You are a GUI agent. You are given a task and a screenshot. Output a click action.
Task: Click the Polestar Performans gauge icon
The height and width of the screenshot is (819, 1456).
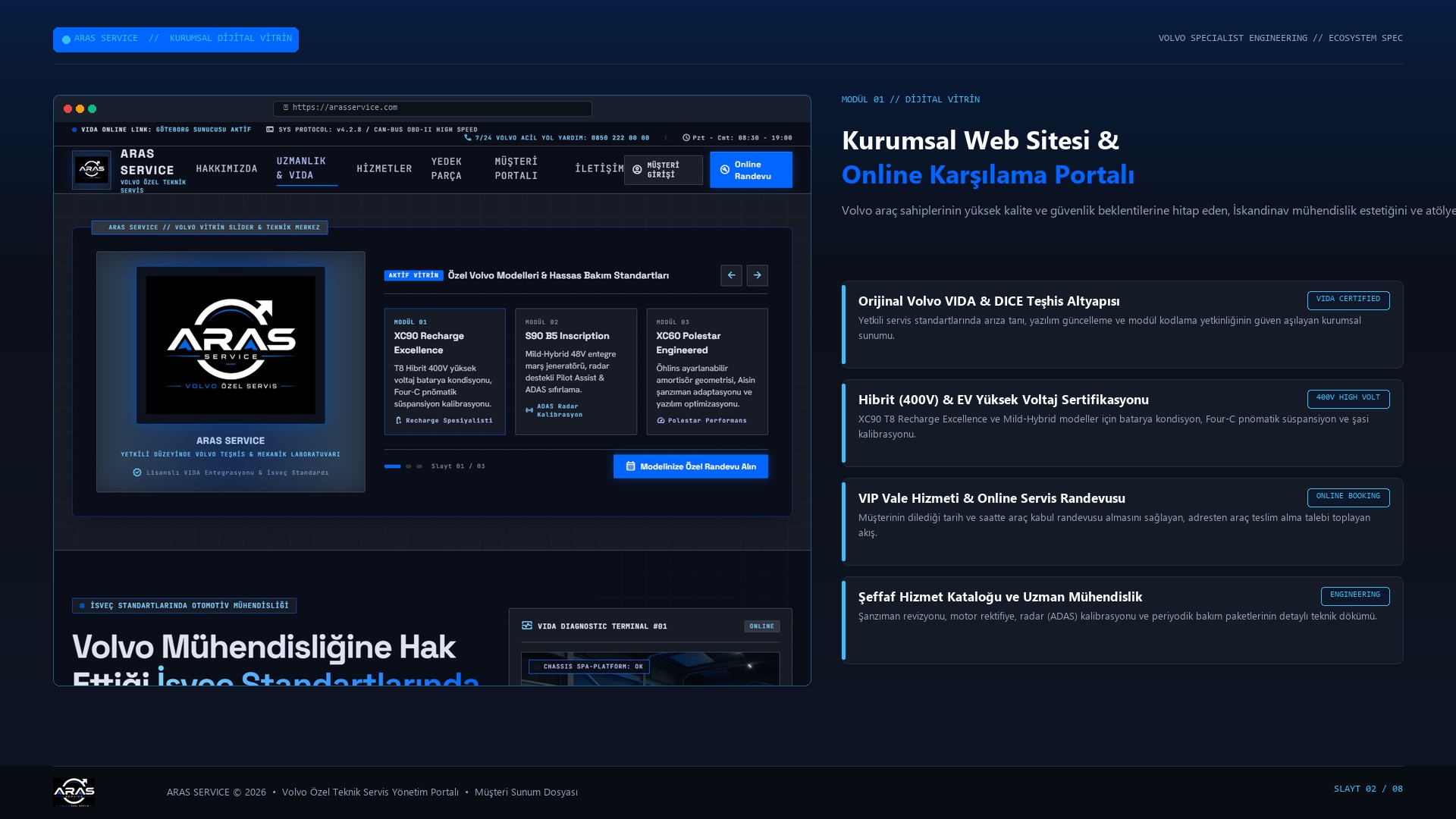pyautogui.click(x=661, y=420)
